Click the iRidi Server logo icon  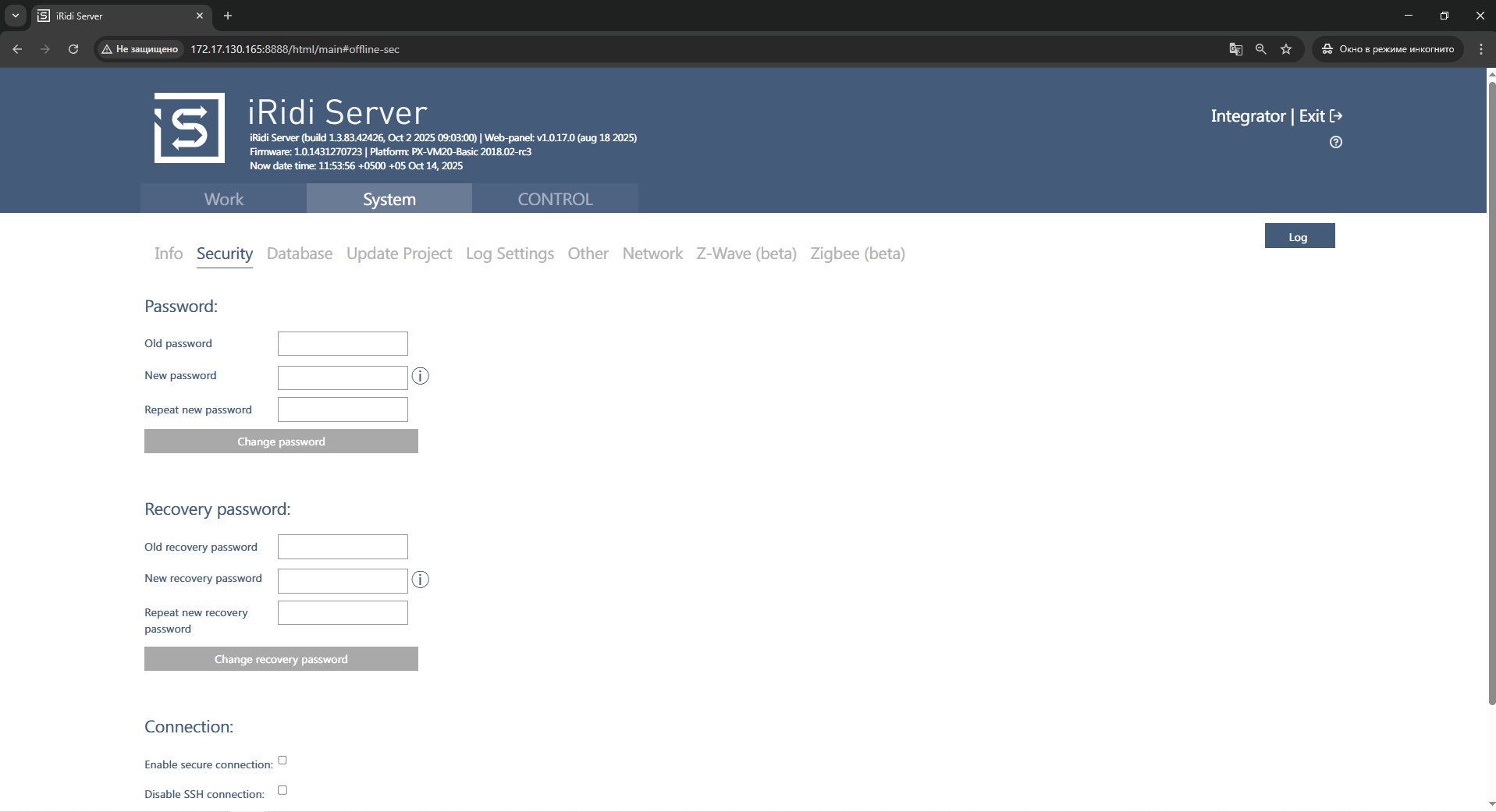pyautogui.click(x=190, y=128)
